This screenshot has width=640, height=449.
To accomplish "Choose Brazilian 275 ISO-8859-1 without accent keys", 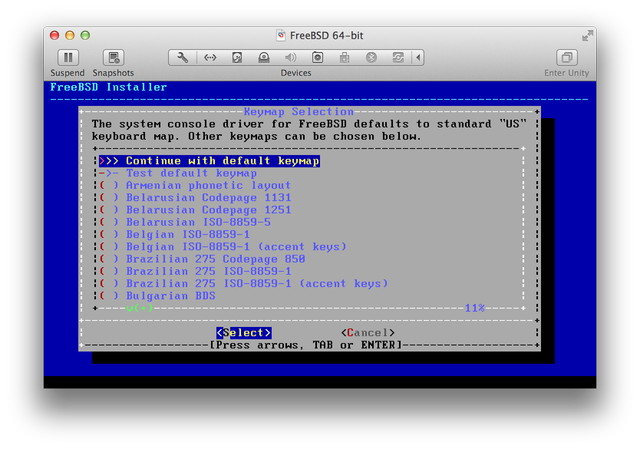I will click(195, 271).
